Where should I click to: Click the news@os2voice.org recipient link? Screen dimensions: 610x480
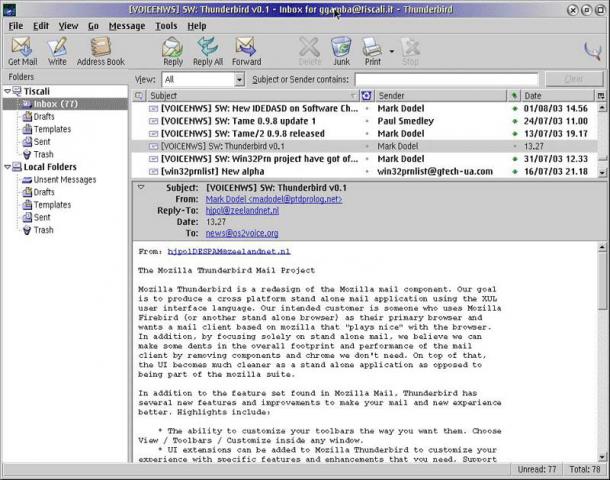pyautogui.click(x=242, y=233)
